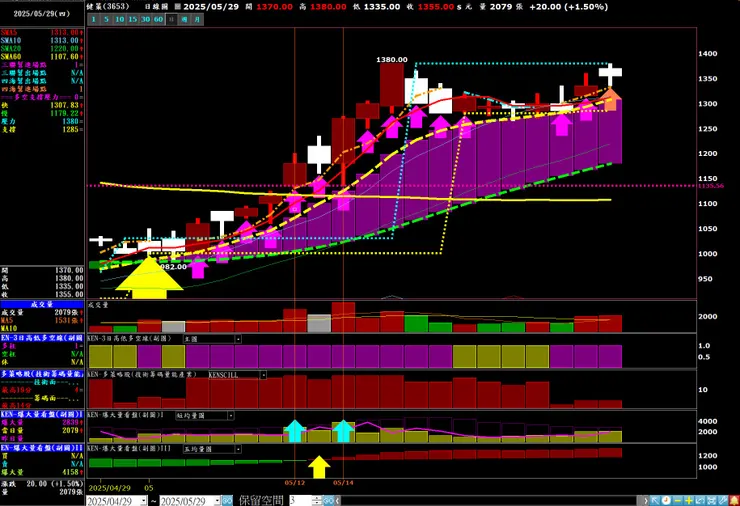This screenshot has height=506, width=740.
Task: Click the SMA20 indicator label
Action: pyautogui.click(x=11, y=48)
